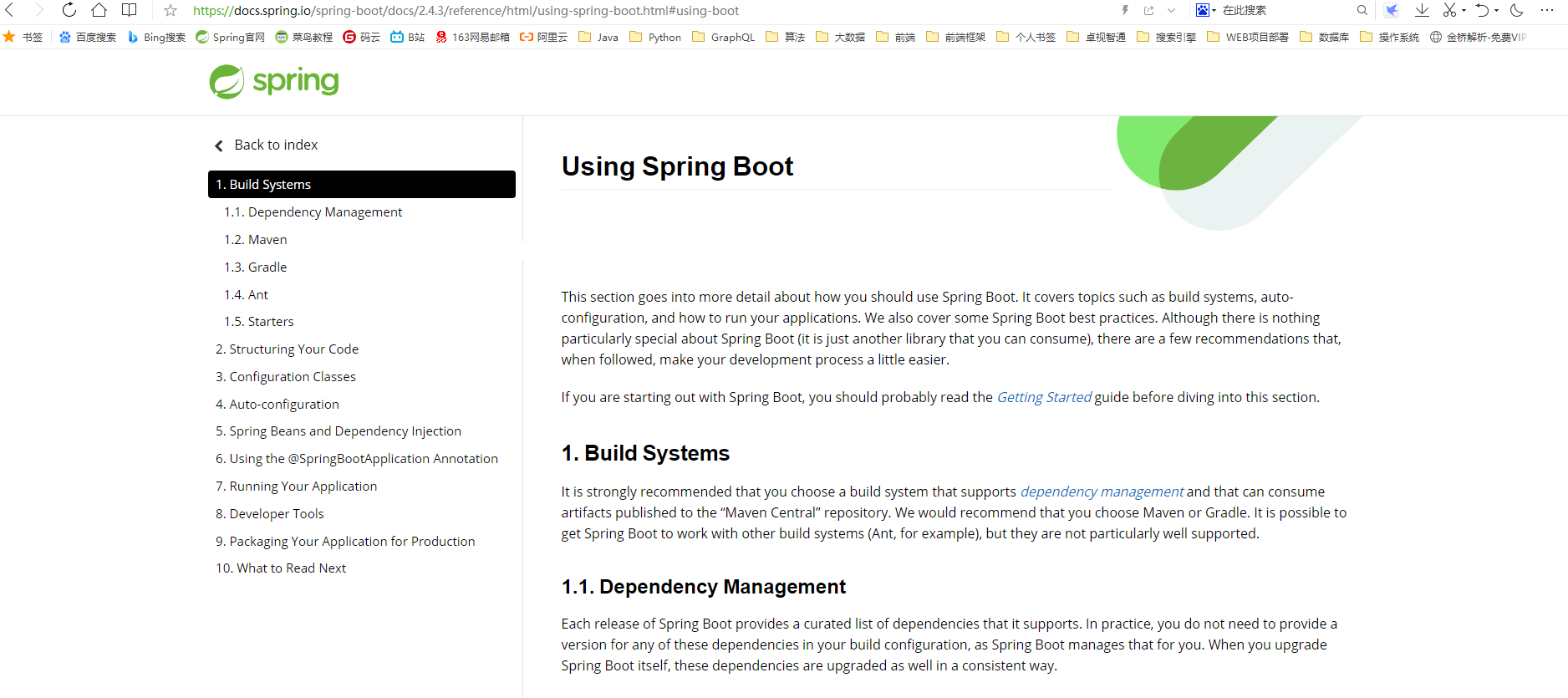Open the Spring官网 bookmark

click(x=230, y=37)
